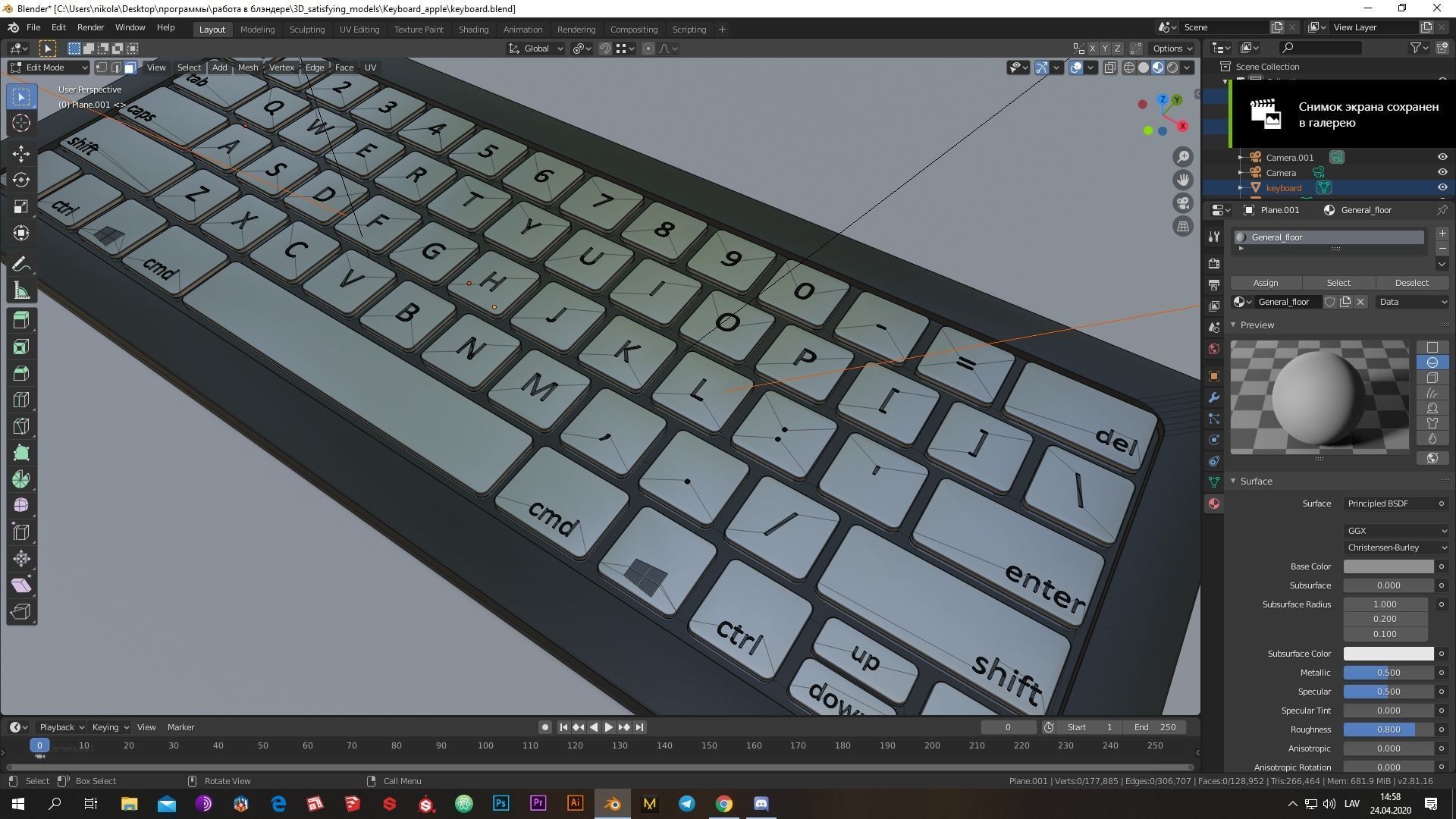Toggle X axis mirror
Image resolution: width=1456 pixels, height=819 pixels.
click(x=1093, y=49)
